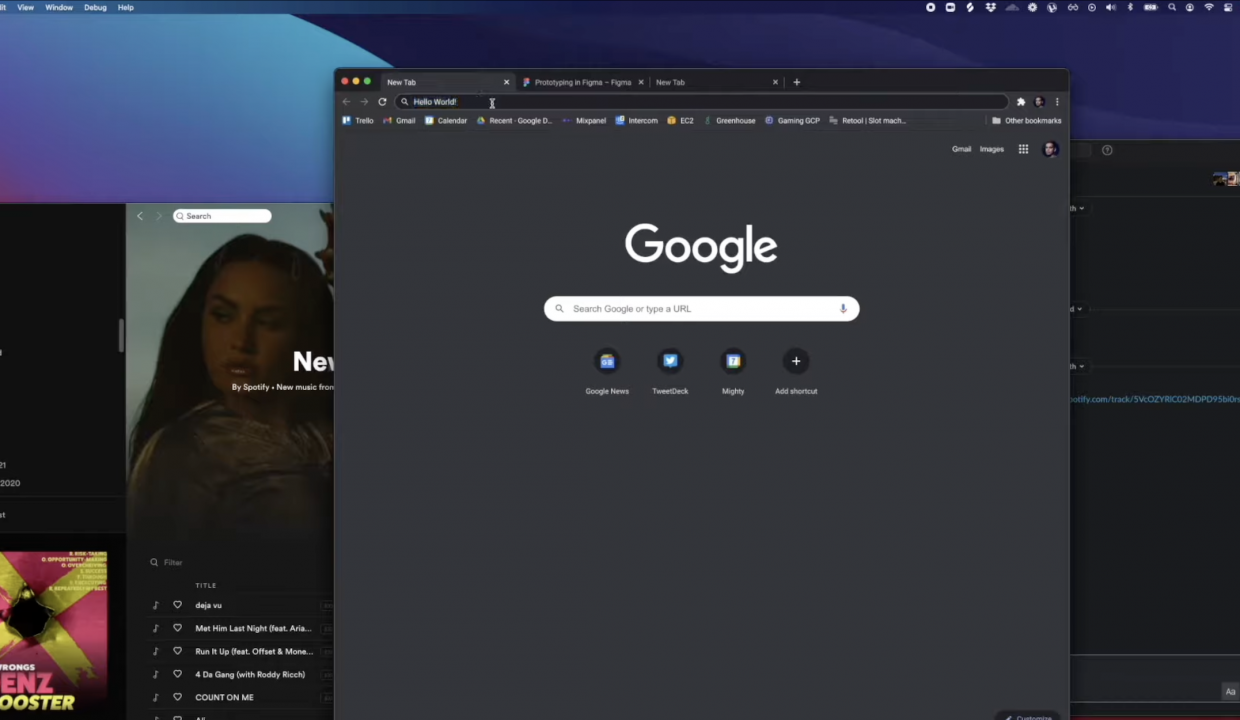This screenshot has height=720, width=1240.
Task: Open the Mixpanel bookmark
Action: click(584, 120)
